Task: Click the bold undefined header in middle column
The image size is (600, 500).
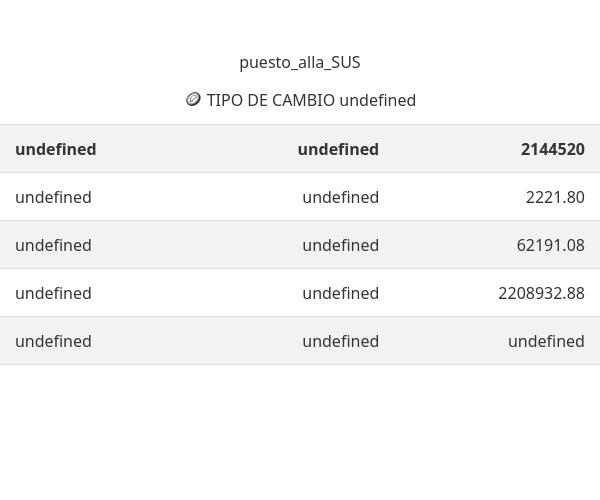Action: tap(338, 149)
